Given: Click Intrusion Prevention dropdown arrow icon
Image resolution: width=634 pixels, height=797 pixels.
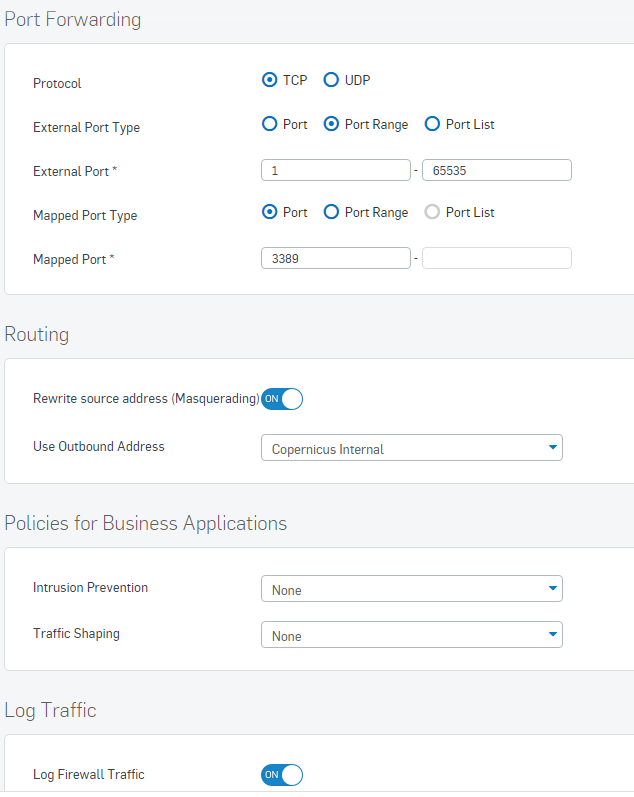Looking at the screenshot, I should pyautogui.click(x=553, y=588).
